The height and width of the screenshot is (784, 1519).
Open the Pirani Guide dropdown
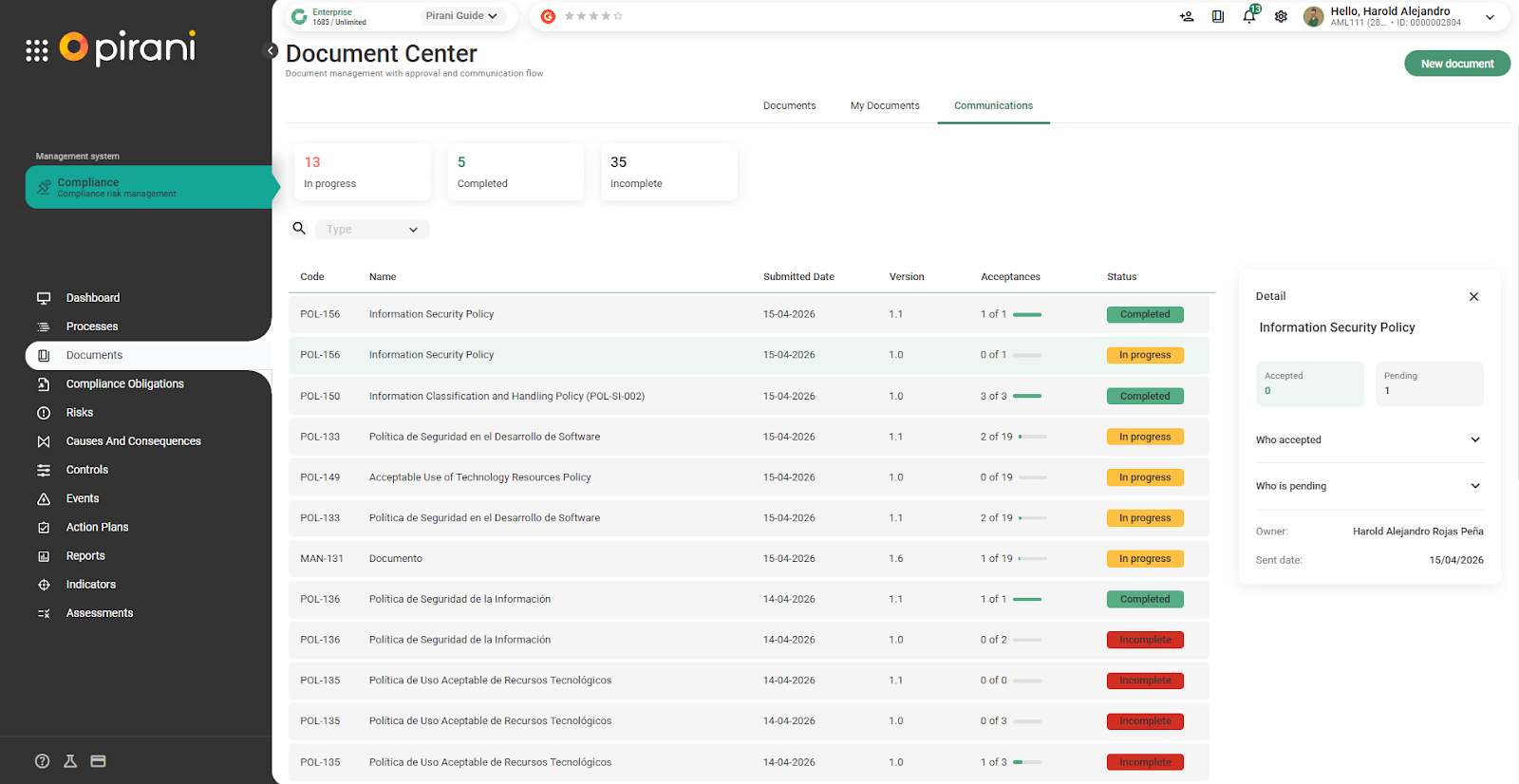461,16
